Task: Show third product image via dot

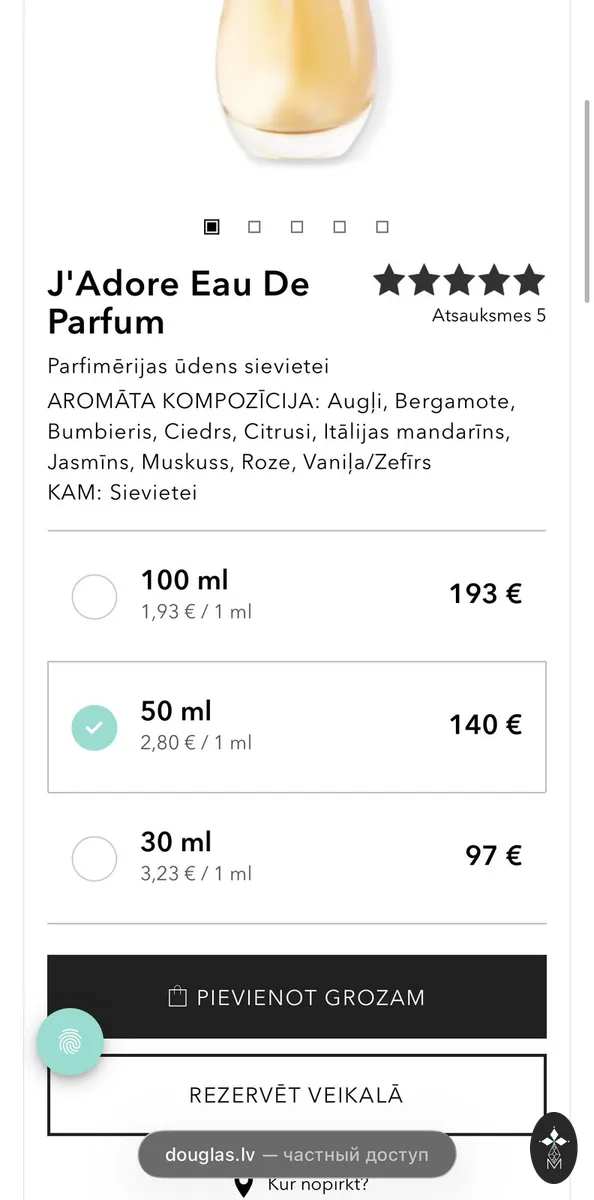Action: [297, 227]
